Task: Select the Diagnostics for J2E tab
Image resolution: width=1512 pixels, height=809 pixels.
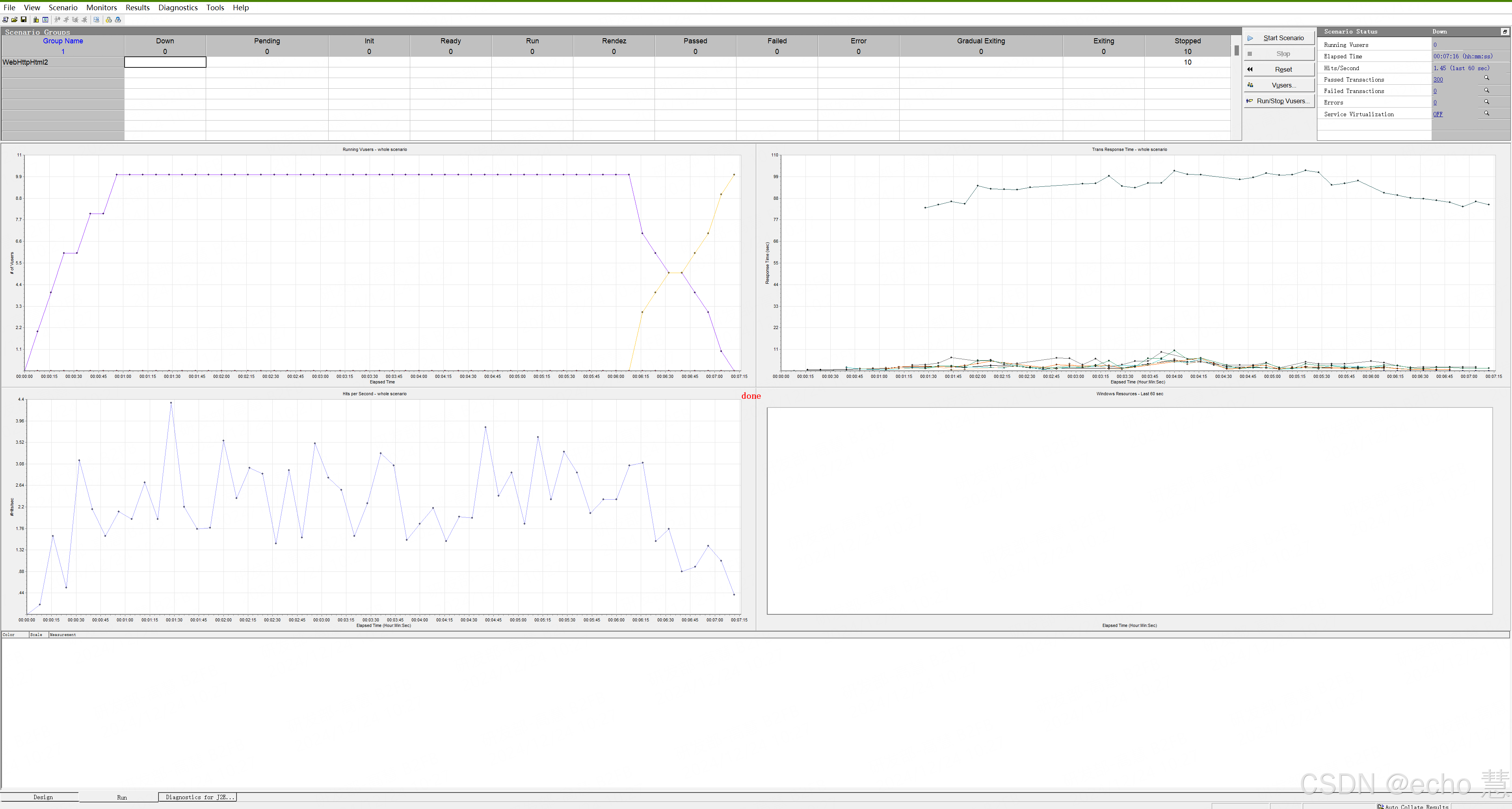Action: [x=198, y=797]
